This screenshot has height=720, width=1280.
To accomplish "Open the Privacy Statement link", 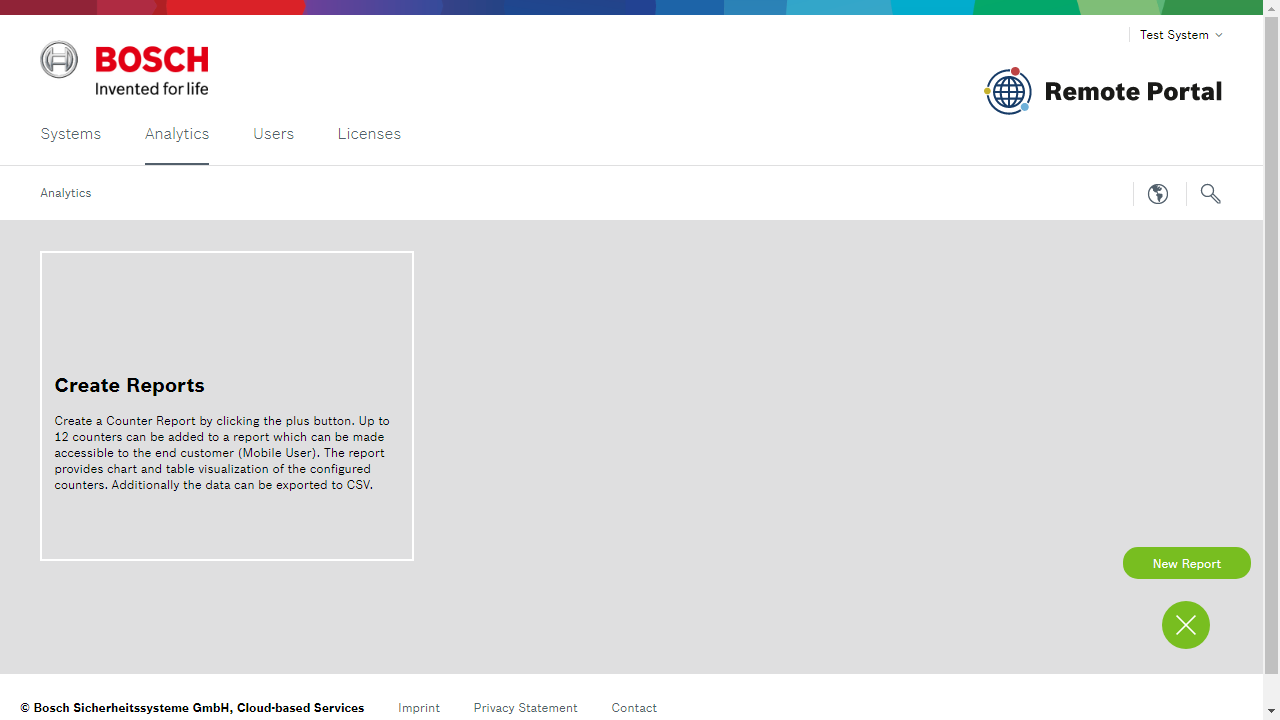I will [525, 708].
